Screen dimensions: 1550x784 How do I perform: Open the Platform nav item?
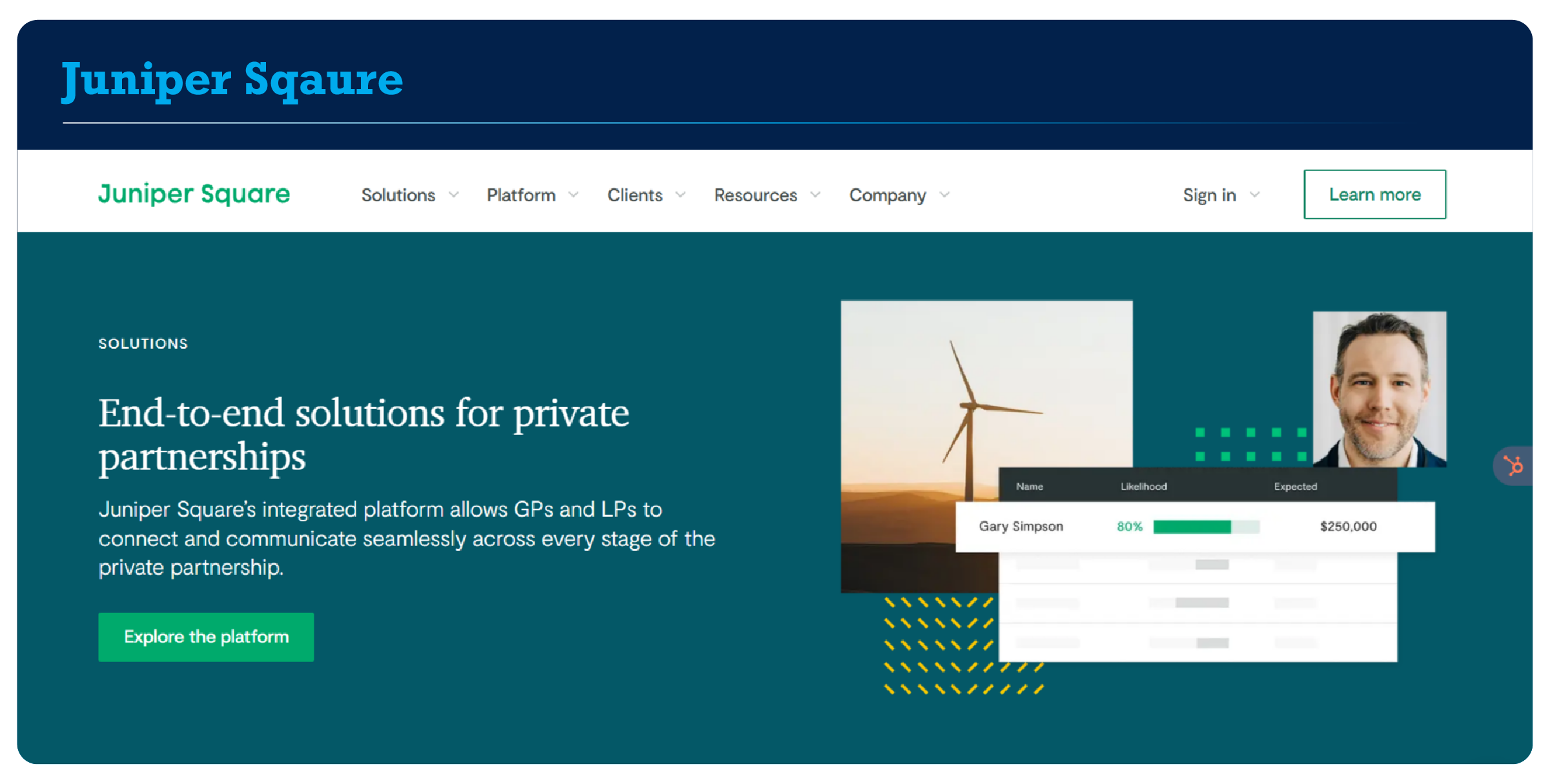[x=521, y=195]
